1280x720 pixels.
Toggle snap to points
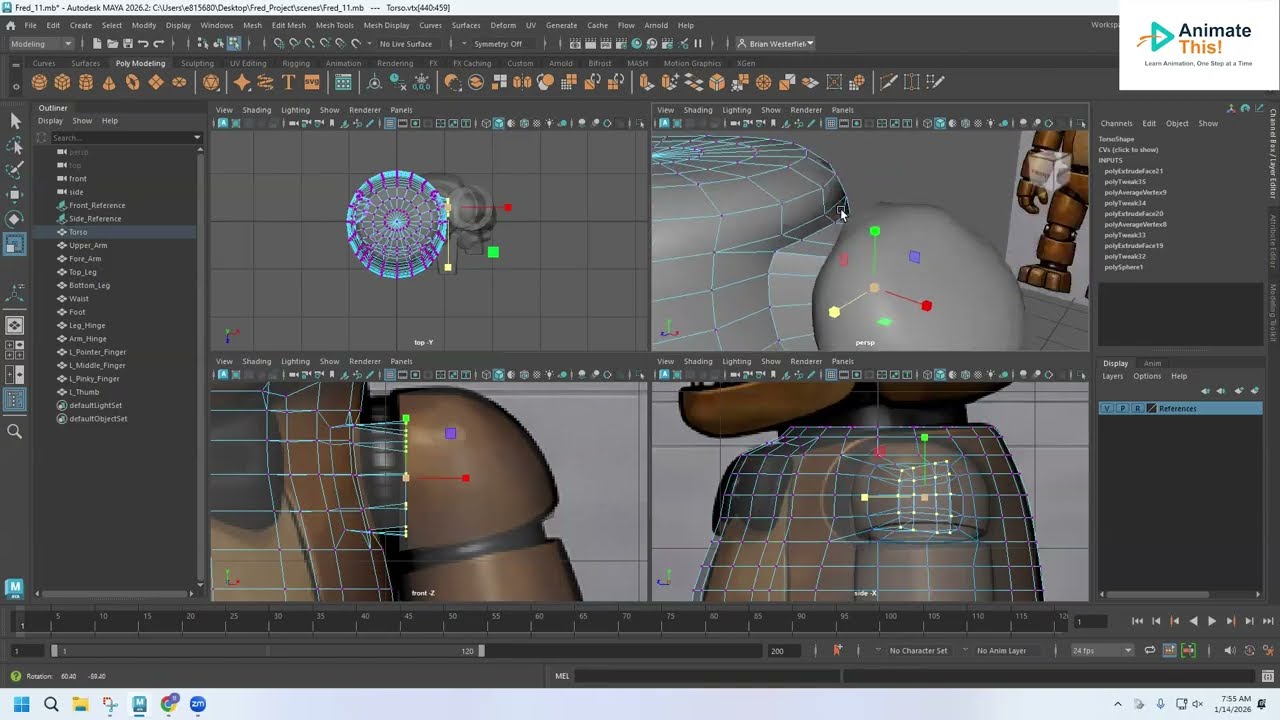(309, 43)
